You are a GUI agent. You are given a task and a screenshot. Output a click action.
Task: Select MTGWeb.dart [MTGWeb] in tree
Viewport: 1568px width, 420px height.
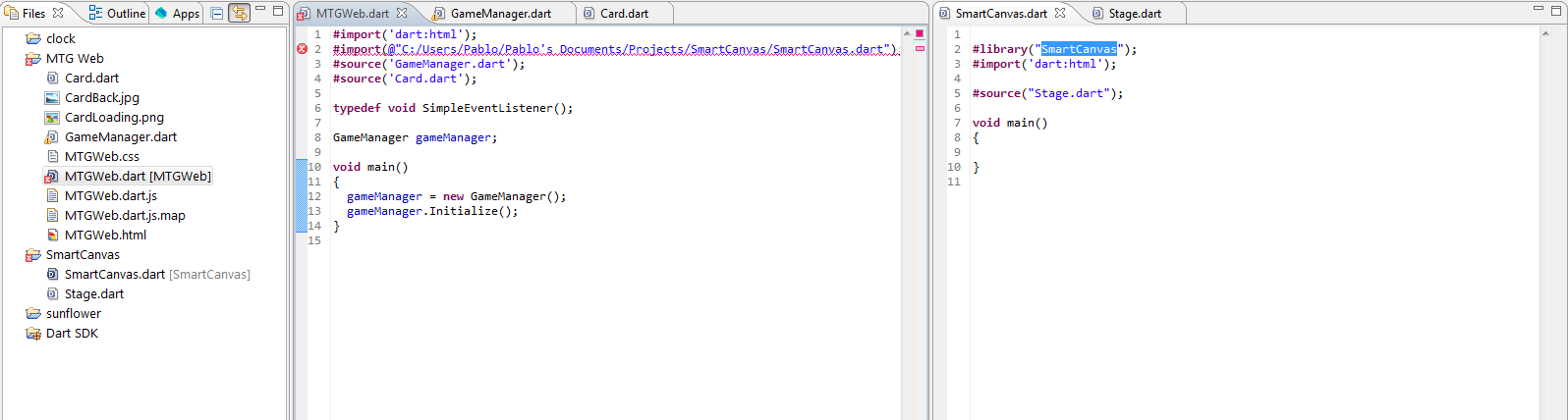(138, 176)
